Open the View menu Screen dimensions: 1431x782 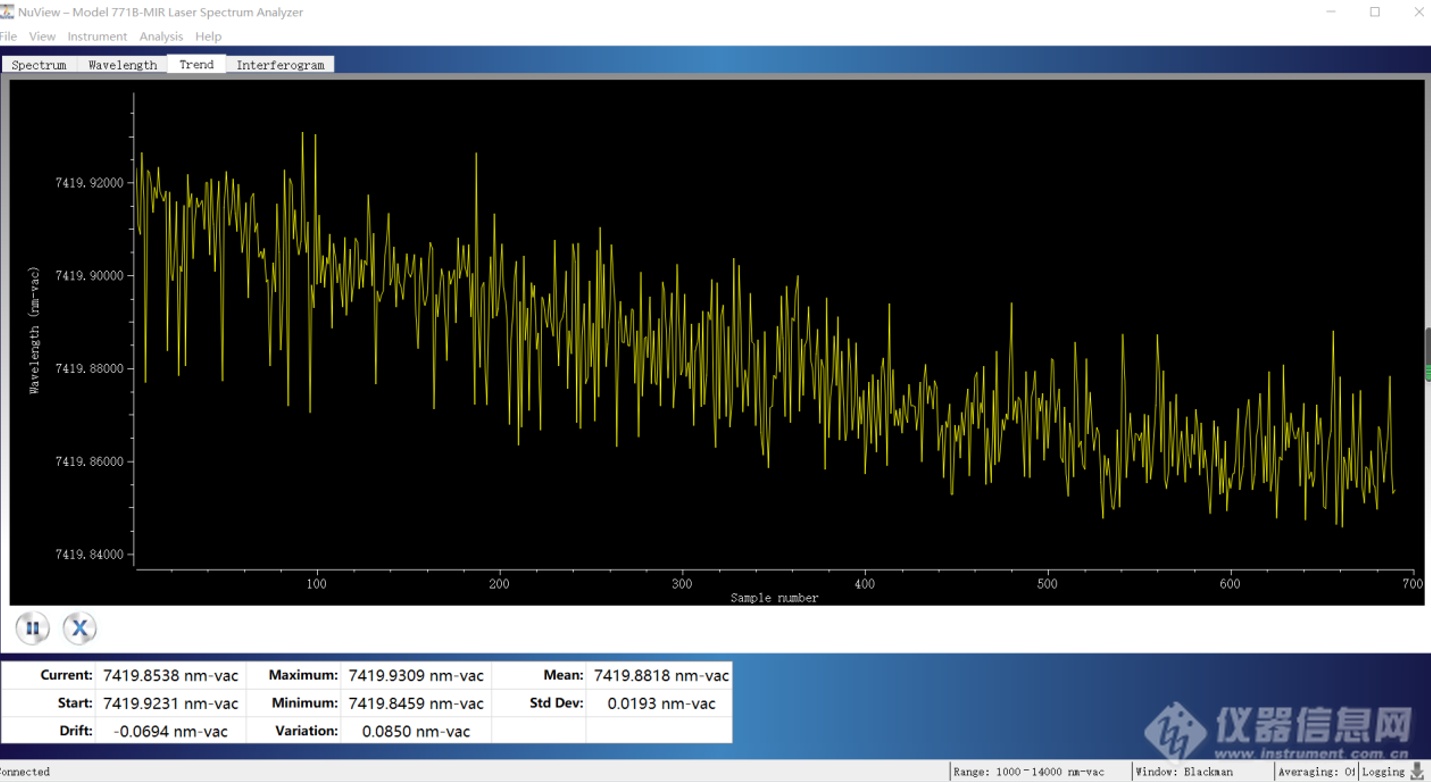(x=42, y=36)
